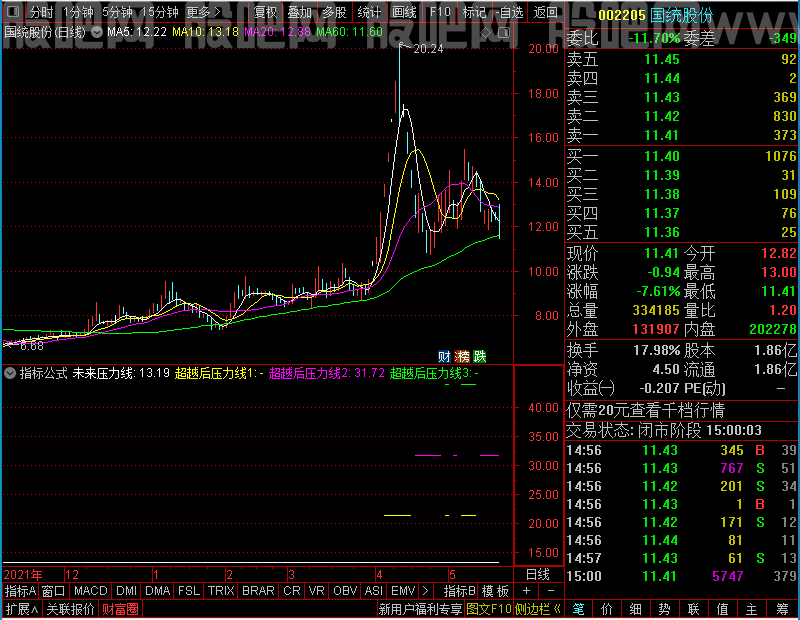The image size is (800, 620).
Task: Click 仅需20元查看千档行情 link
Action: coord(645,410)
